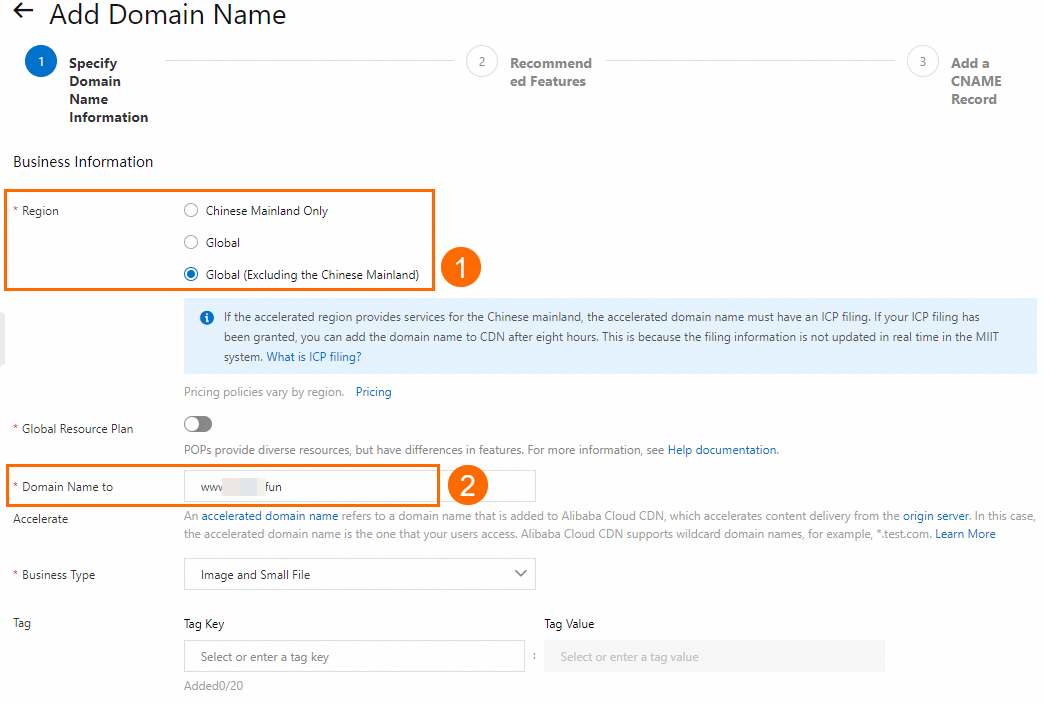Viewport: 1045px width, 703px height.
Task: Click the step 1 circle icon
Action: coord(41,62)
